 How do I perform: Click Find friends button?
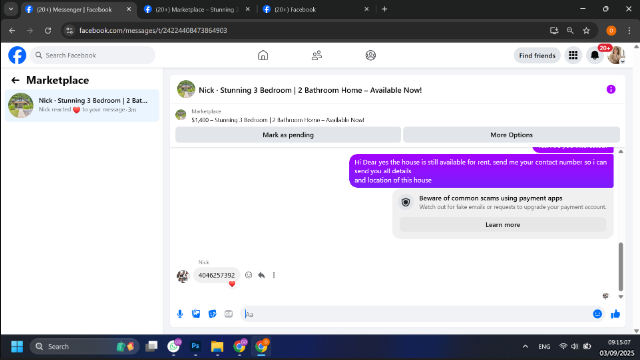coord(537,55)
